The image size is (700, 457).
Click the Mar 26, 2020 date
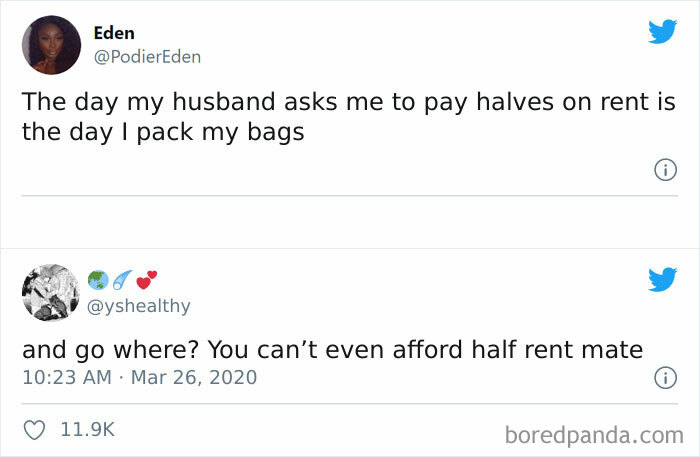194,378
